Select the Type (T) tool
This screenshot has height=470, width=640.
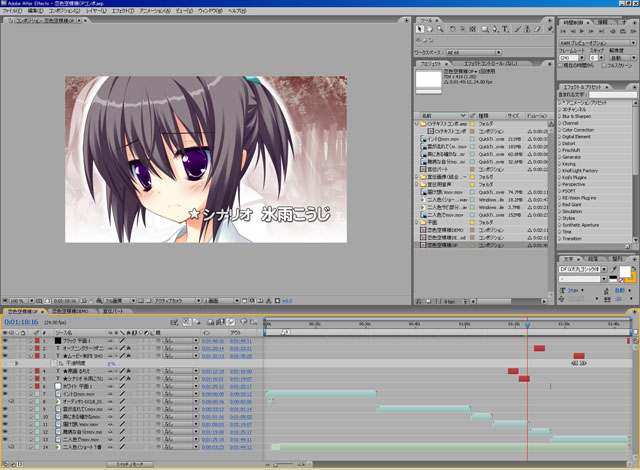505,29
